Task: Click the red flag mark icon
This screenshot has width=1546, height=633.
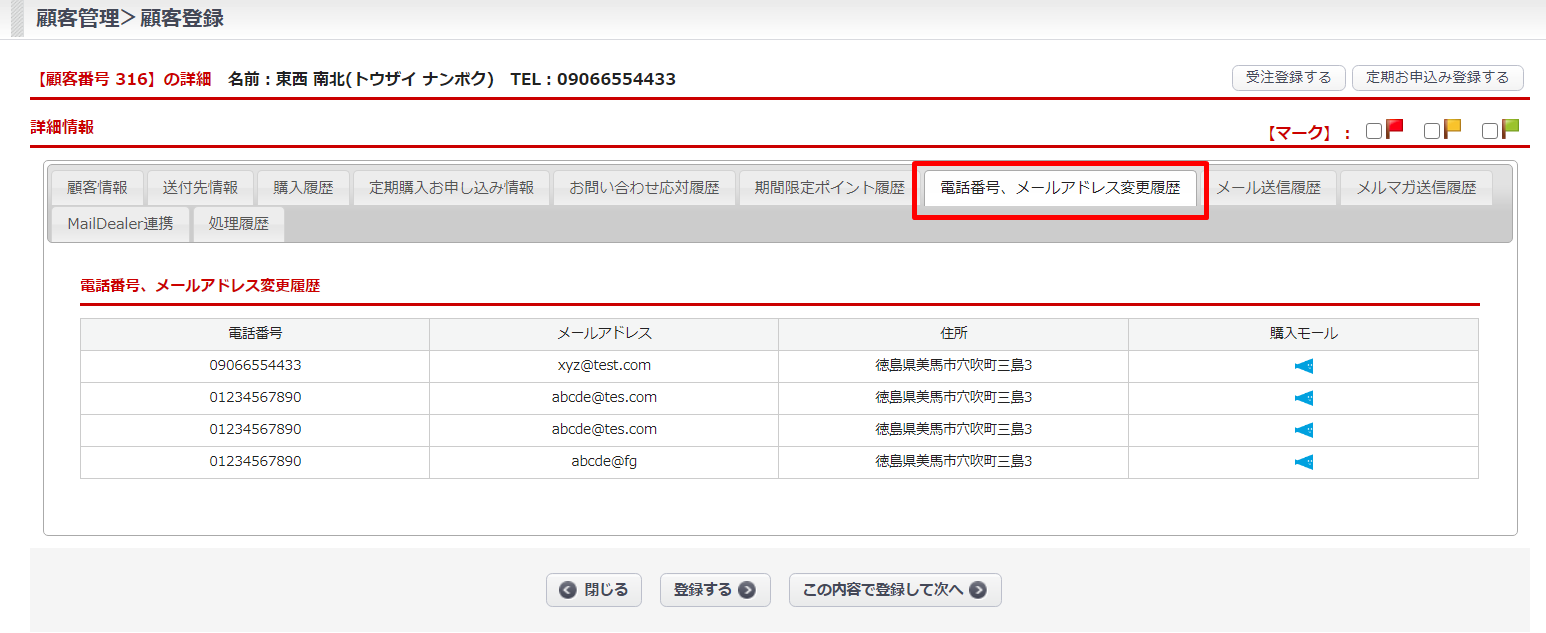Action: [x=1395, y=130]
